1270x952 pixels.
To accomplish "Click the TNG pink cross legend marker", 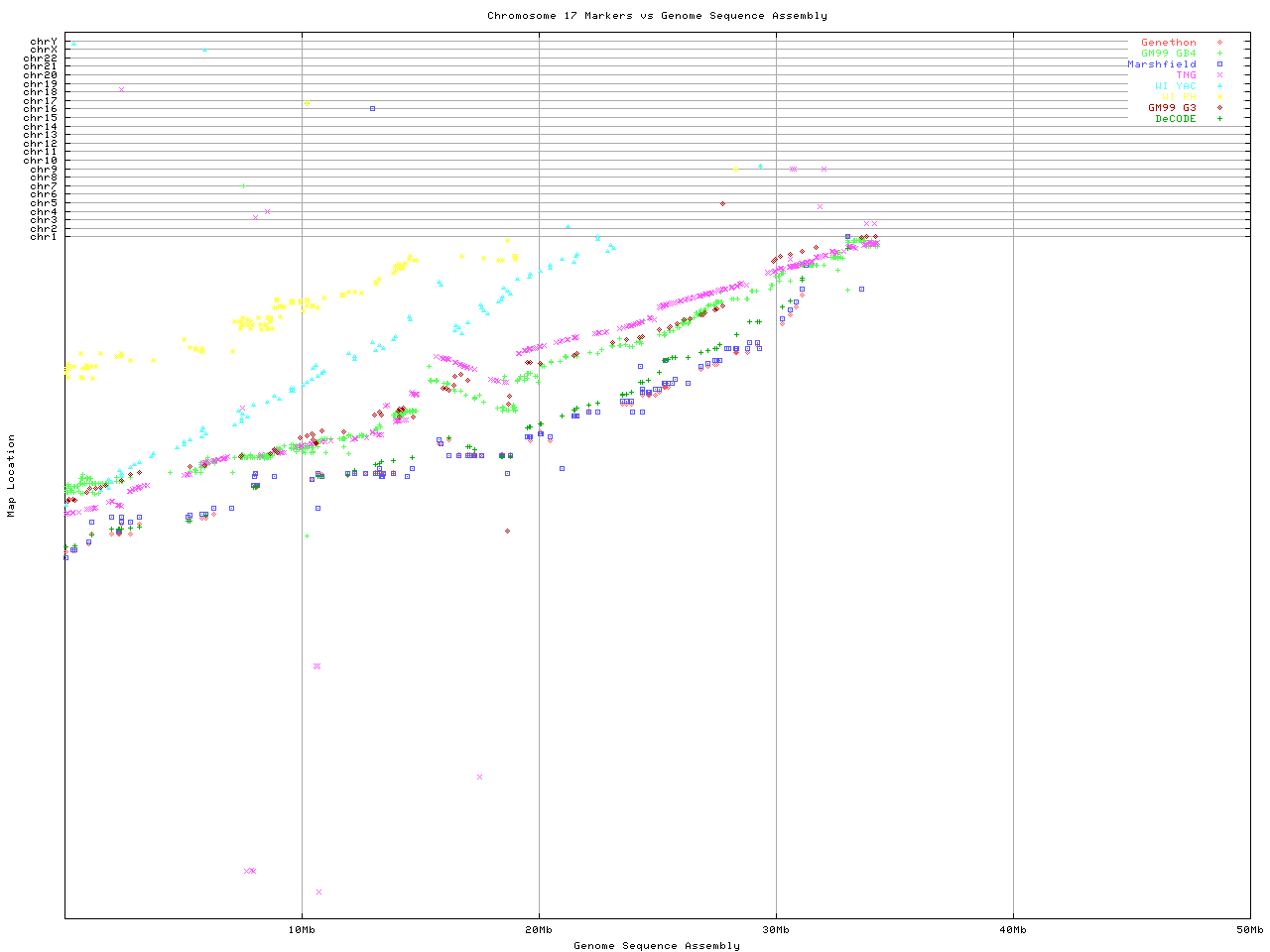I will pos(1219,75).
